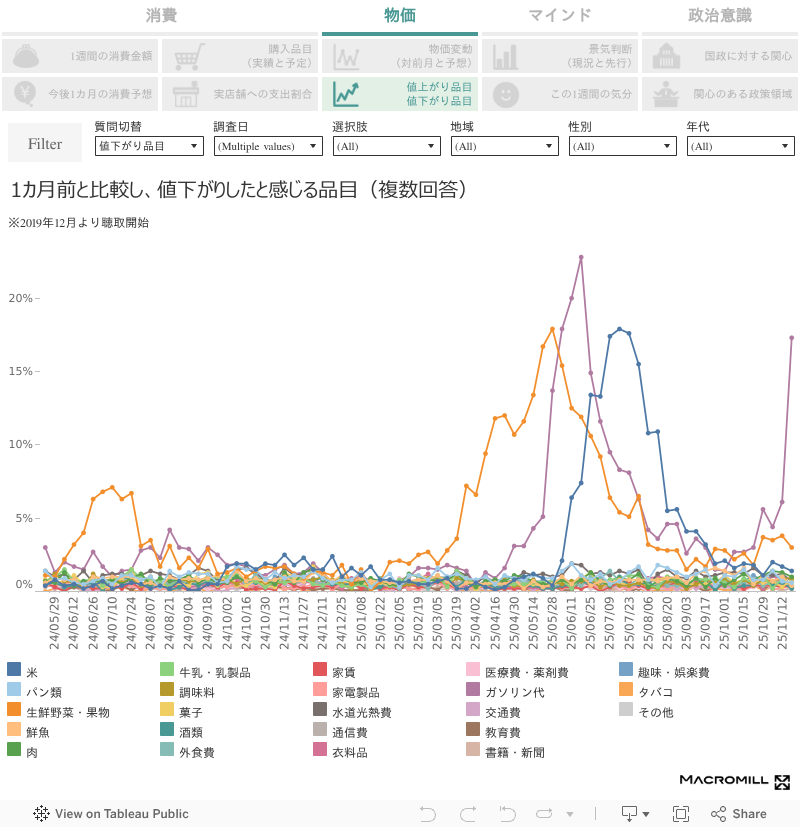Select 家賃 legend label
The image size is (800, 827).
[344, 672]
